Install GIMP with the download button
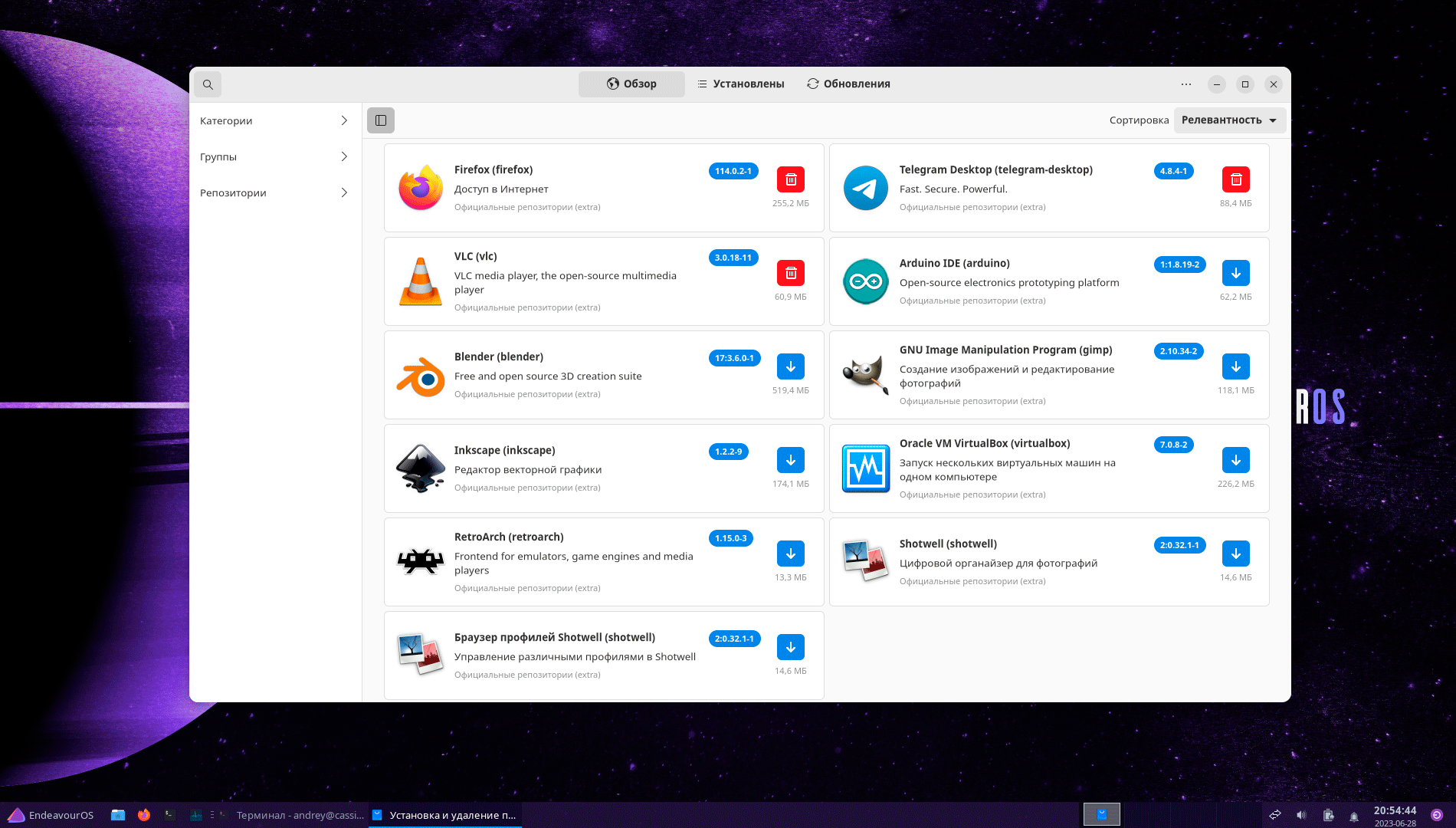Image resolution: width=1456 pixels, height=828 pixels. (1236, 366)
